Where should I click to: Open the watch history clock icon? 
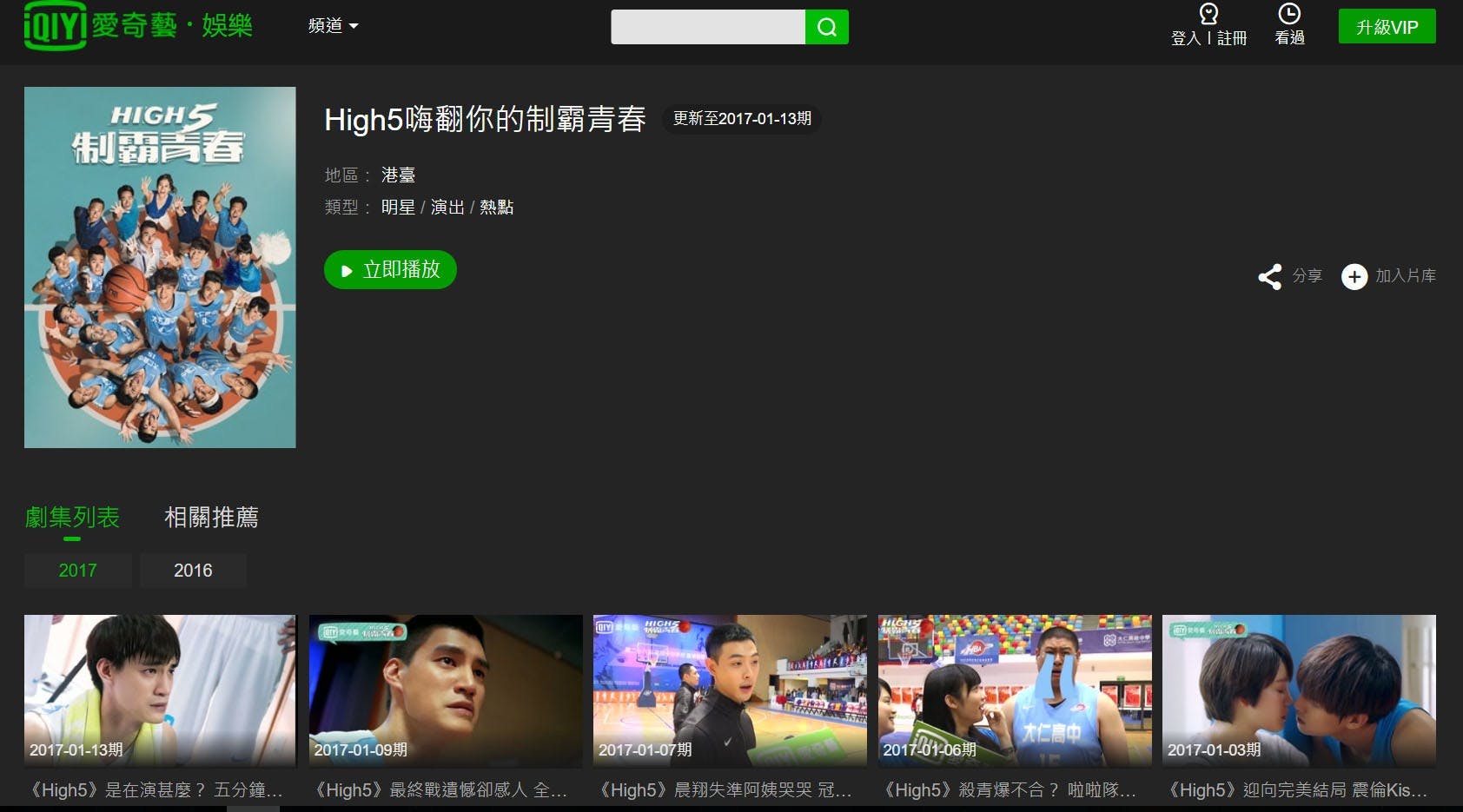[x=1289, y=13]
